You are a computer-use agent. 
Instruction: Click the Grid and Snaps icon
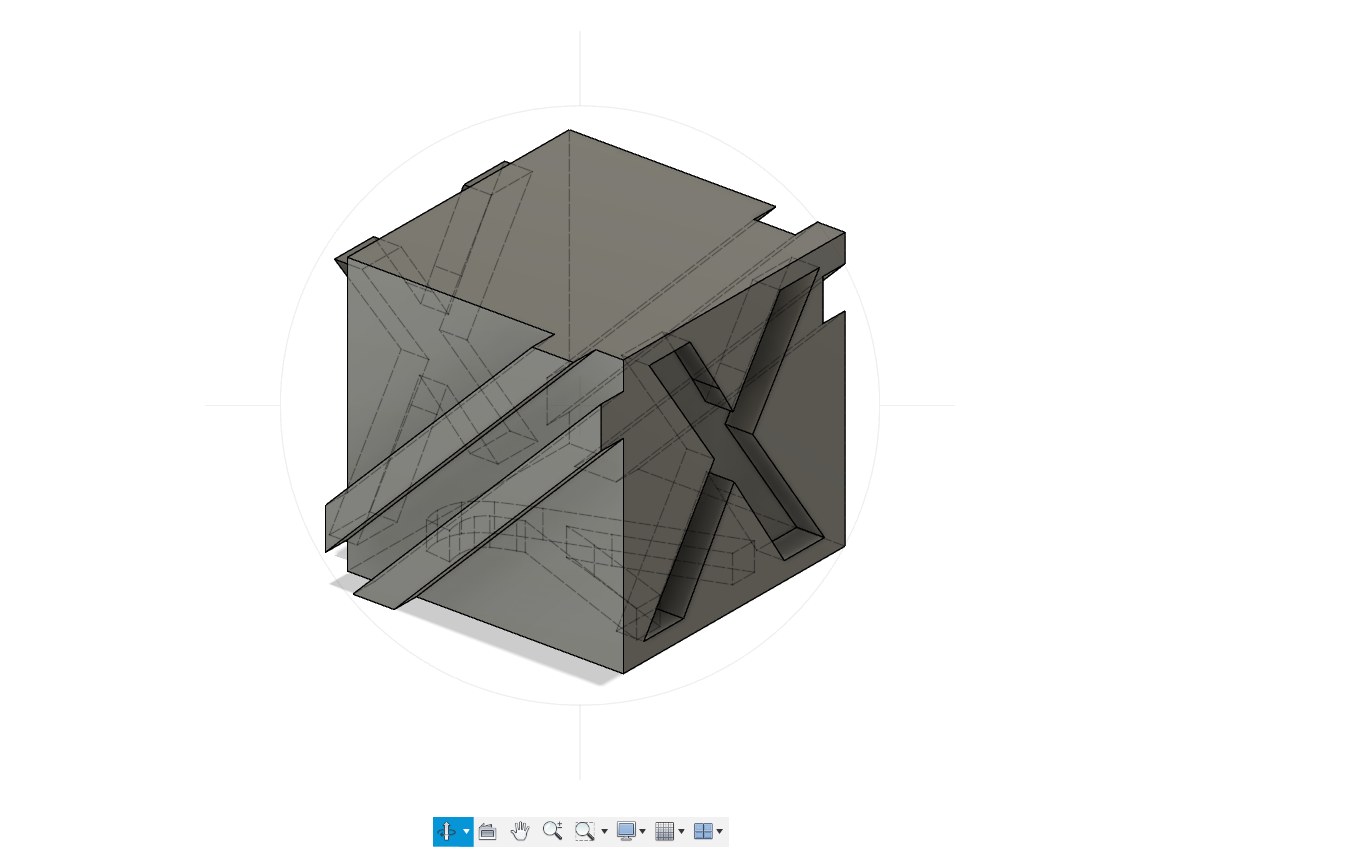(x=664, y=831)
